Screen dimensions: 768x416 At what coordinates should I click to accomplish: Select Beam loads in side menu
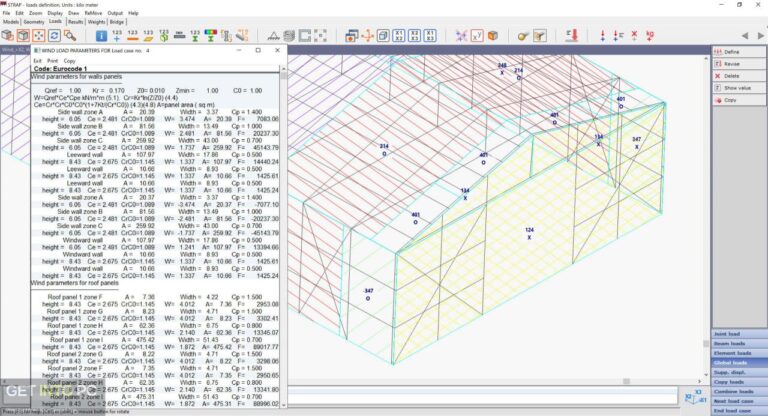pos(739,343)
